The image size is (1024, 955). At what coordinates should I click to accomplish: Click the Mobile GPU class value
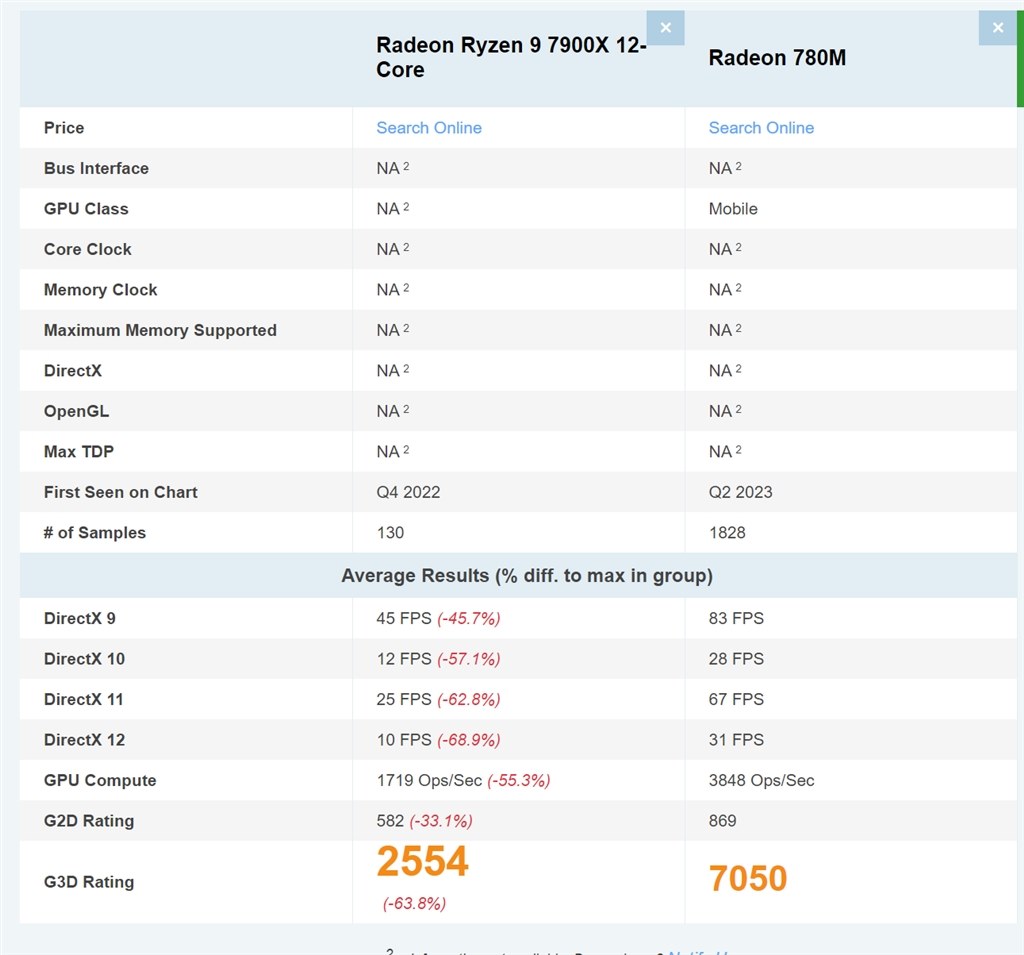tap(733, 209)
